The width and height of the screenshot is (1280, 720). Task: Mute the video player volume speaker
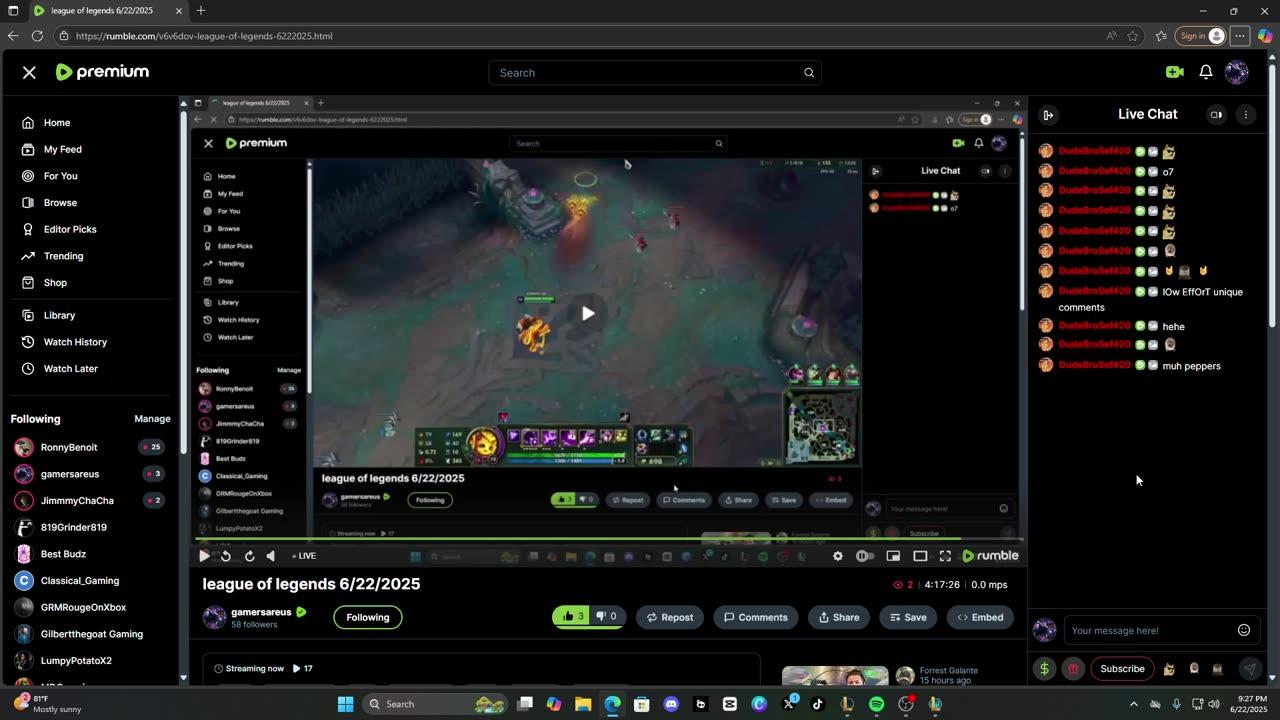270,556
